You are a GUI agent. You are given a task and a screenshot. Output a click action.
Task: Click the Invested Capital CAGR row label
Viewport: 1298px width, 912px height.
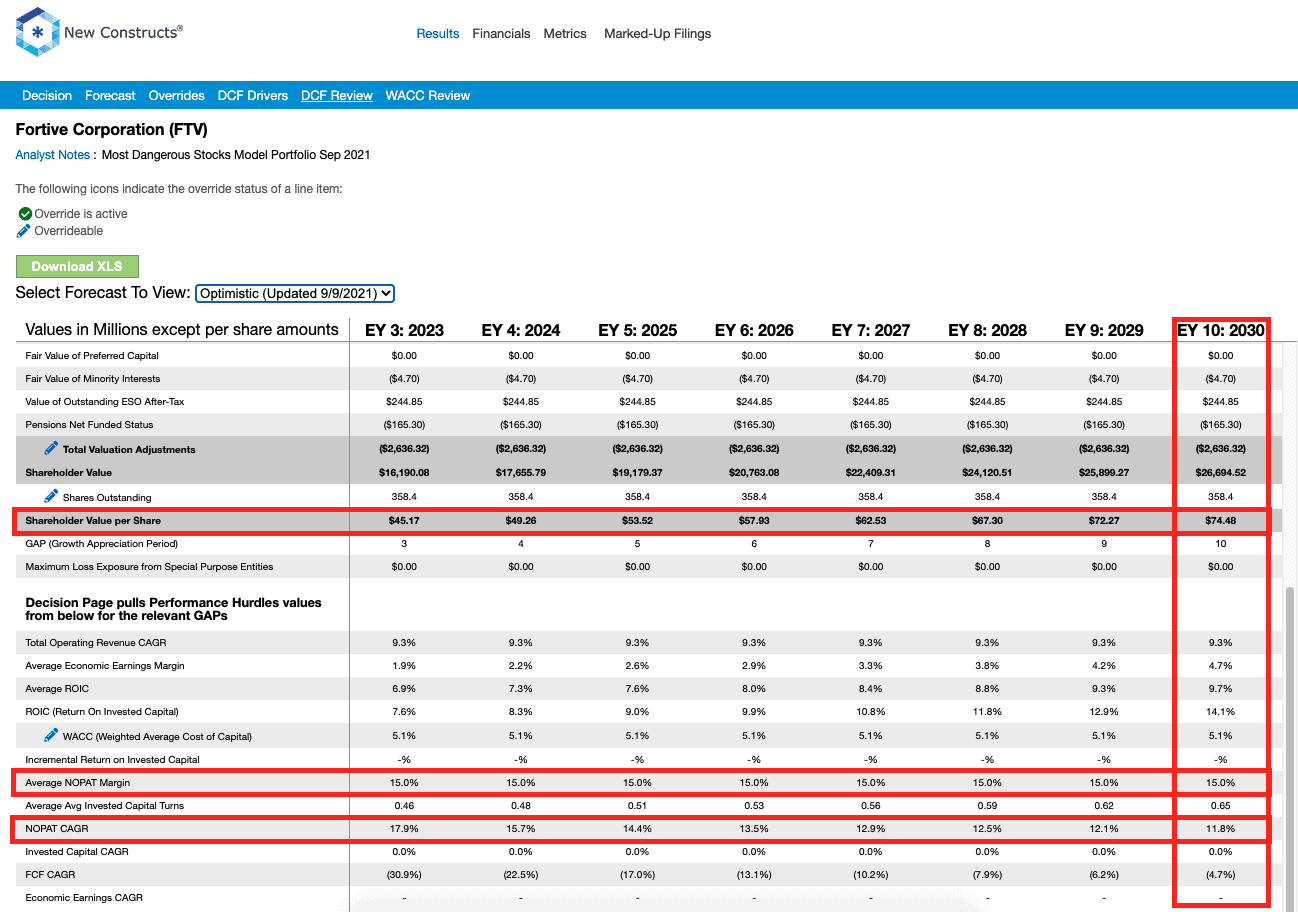point(77,852)
